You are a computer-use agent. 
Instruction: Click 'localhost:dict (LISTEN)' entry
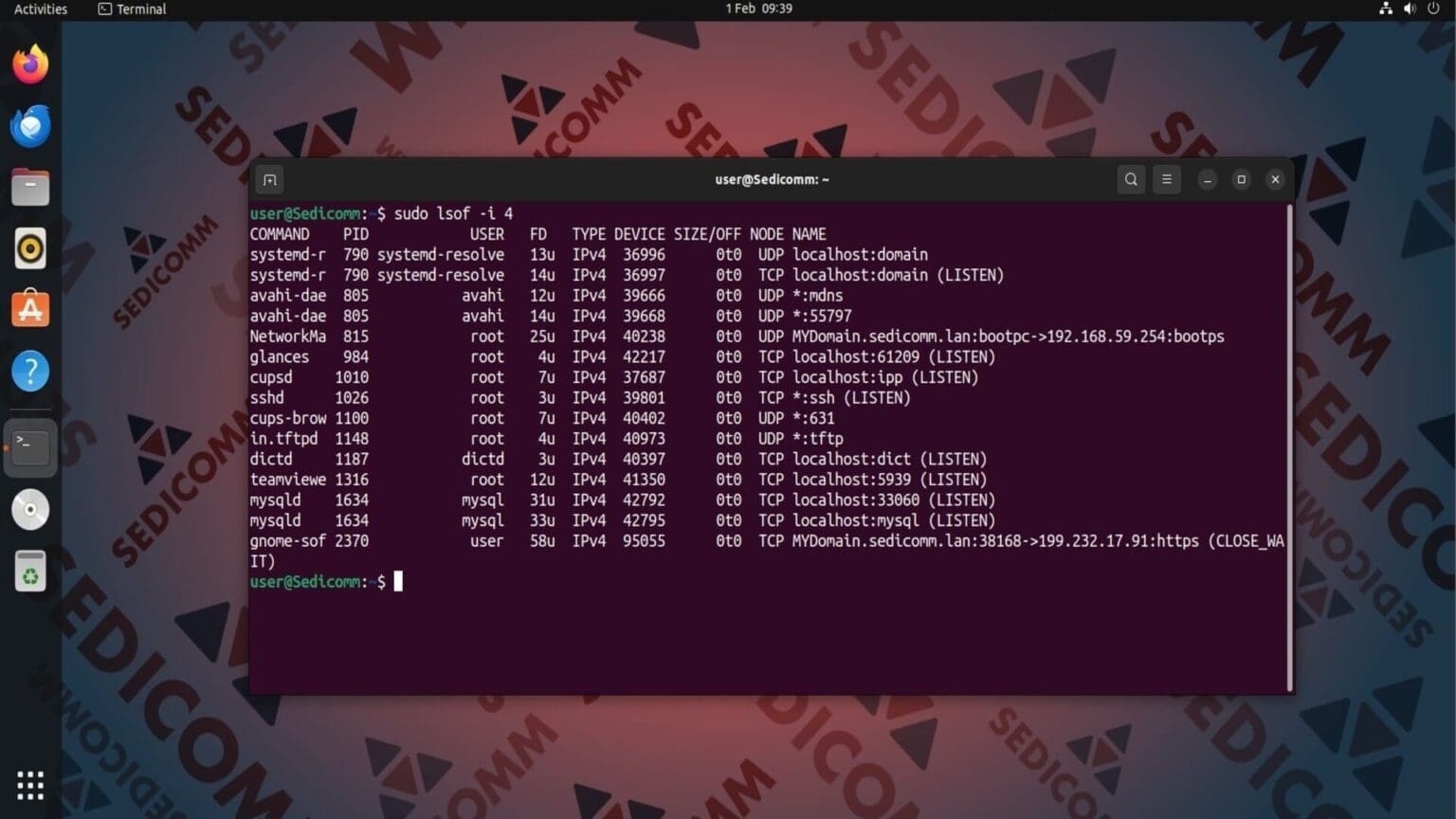[890, 459]
